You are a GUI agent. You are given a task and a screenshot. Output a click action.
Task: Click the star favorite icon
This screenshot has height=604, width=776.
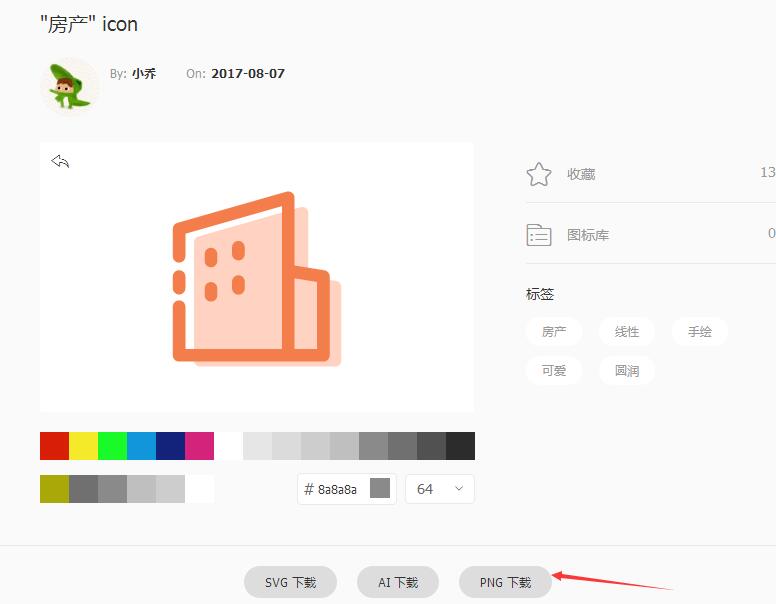click(x=539, y=174)
